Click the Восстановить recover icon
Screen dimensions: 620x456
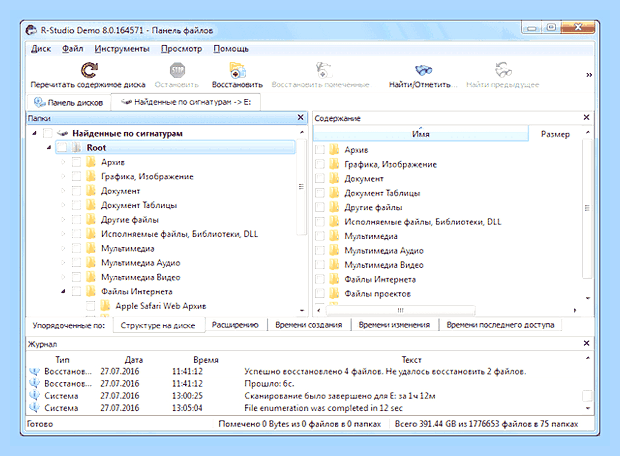238,70
